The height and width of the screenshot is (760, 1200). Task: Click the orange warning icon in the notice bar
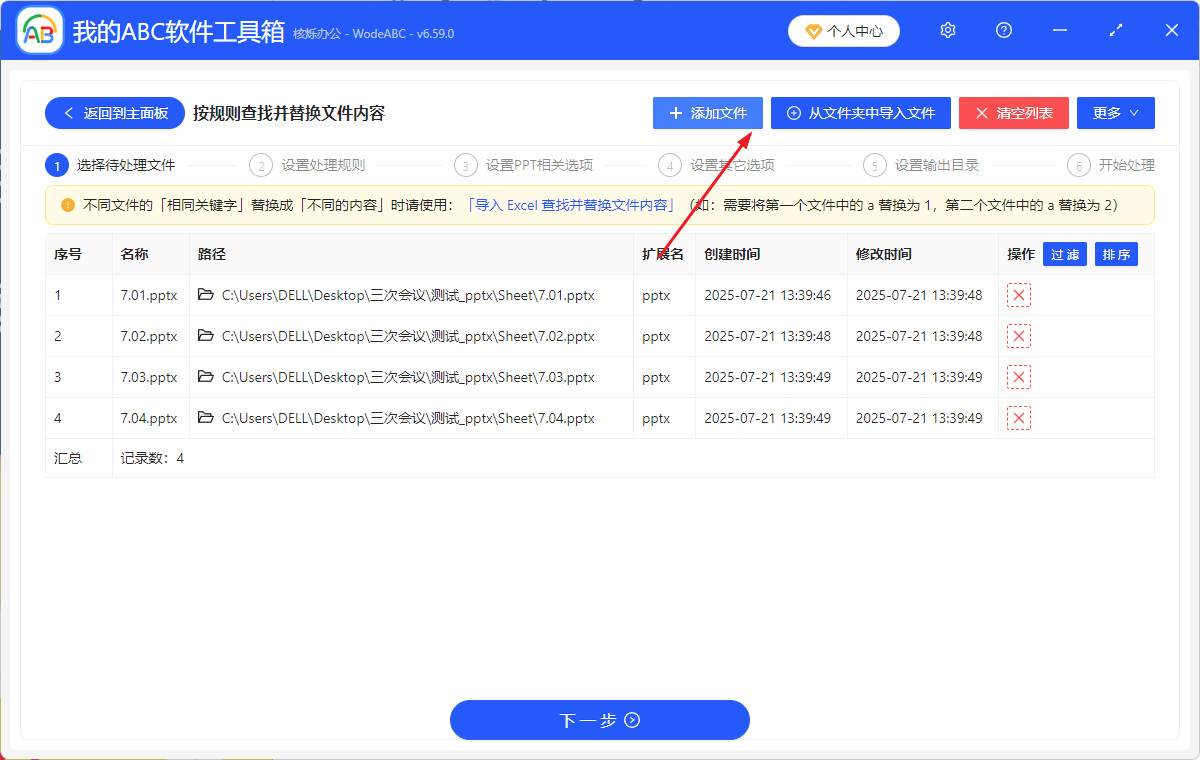coord(66,205)
